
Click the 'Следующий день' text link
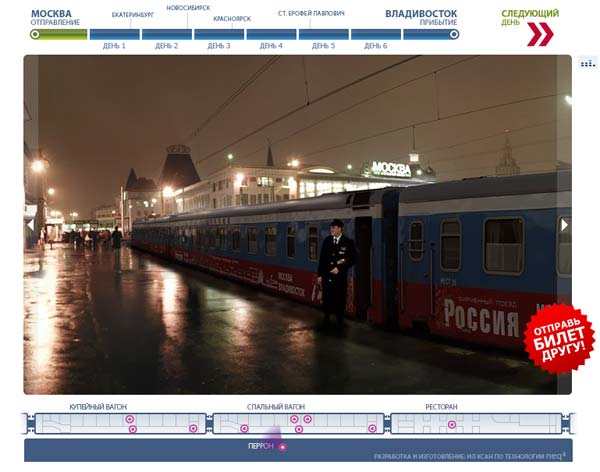(530, 18)
